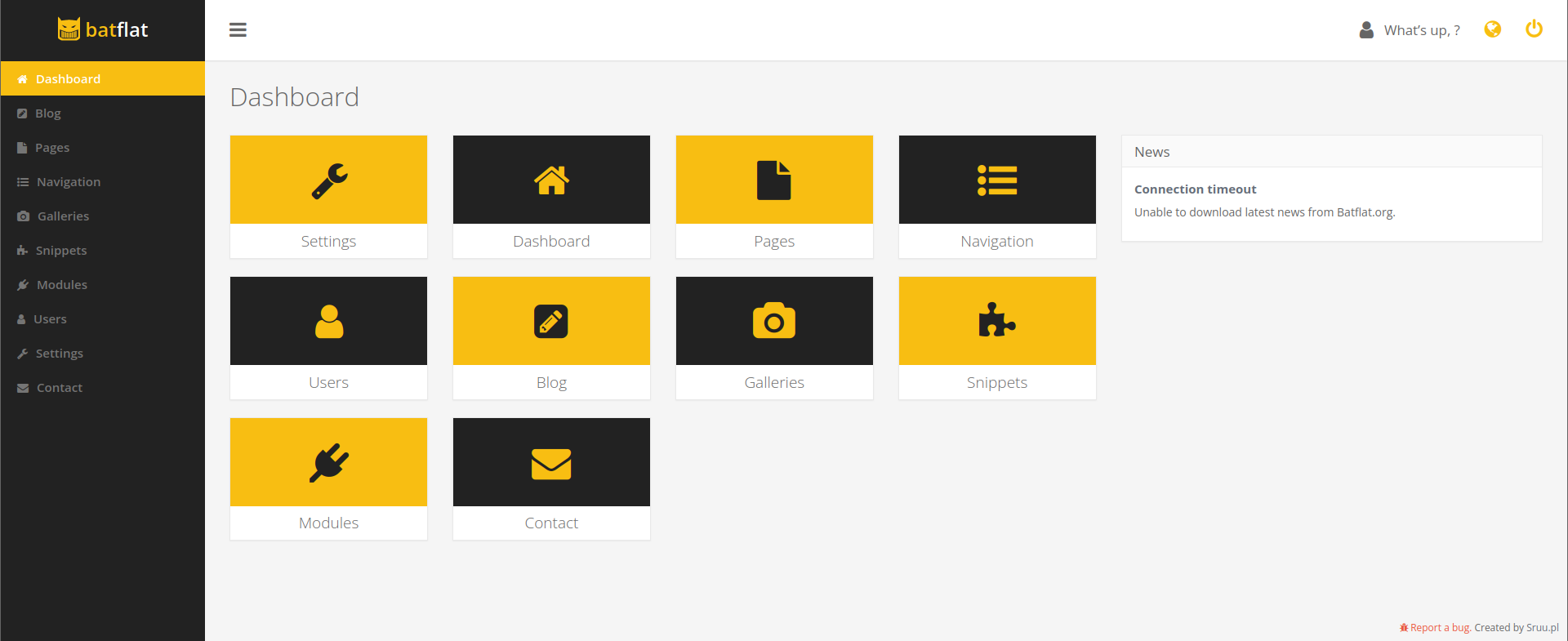Click the plug icon on Modules tile
The height and width of the screenshot is (641, 1568).
click(x=329, y=463)
